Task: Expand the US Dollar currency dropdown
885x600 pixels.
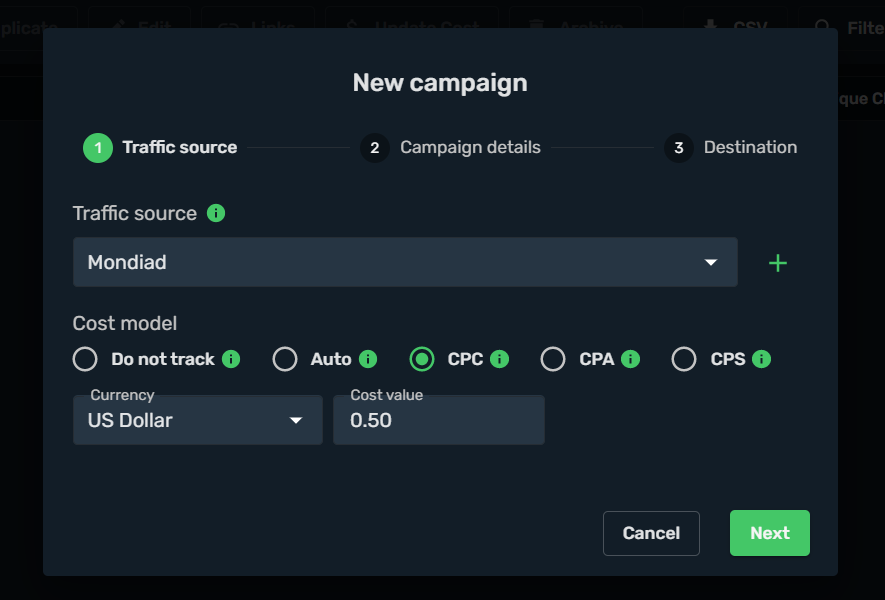Action: click(x=197, y=420)
